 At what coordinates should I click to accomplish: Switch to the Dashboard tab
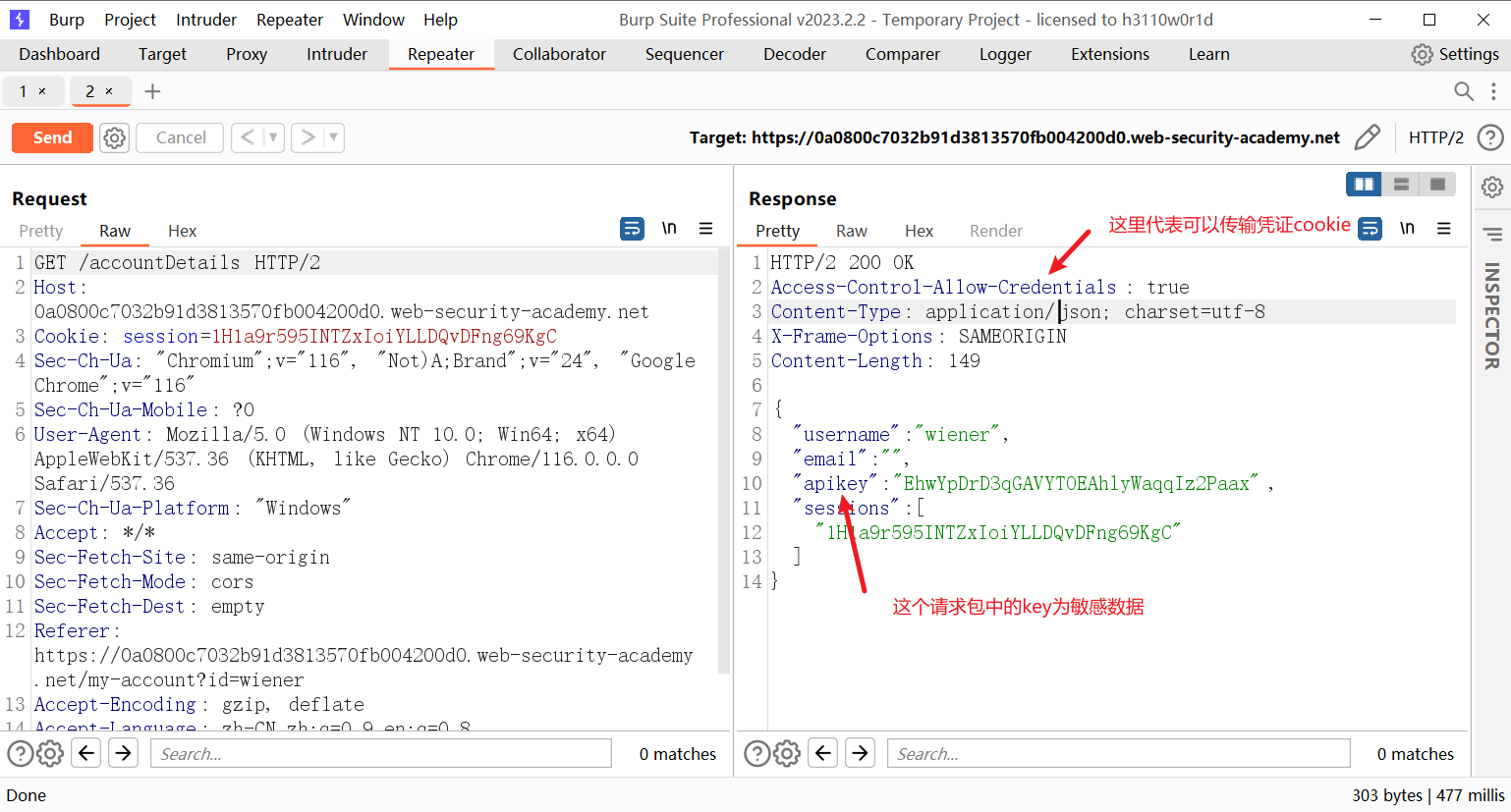click(59, 54)
